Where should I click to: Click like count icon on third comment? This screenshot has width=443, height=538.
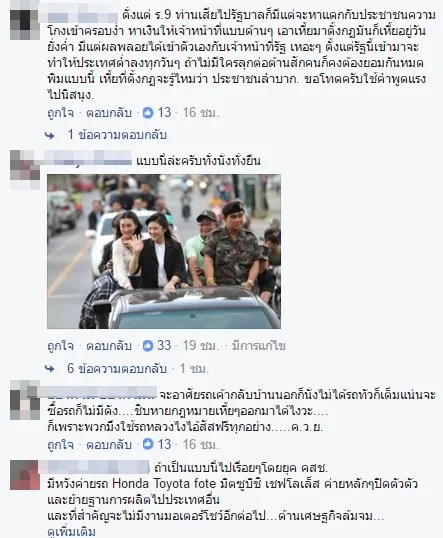pos(148,444)
